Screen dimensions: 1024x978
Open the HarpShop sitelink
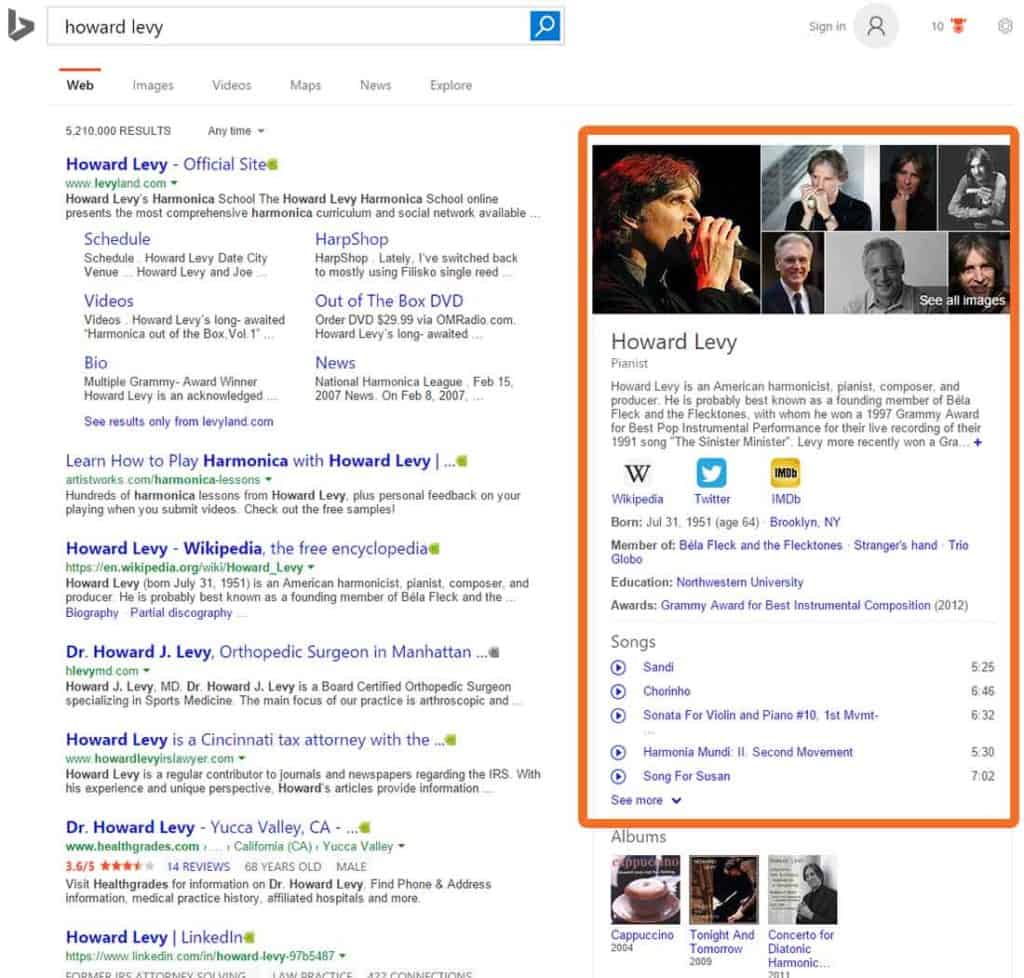point(351,240)
